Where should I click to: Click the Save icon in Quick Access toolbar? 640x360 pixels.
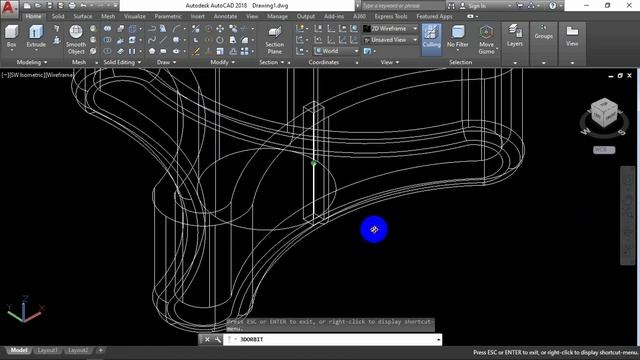click(49, 6)
